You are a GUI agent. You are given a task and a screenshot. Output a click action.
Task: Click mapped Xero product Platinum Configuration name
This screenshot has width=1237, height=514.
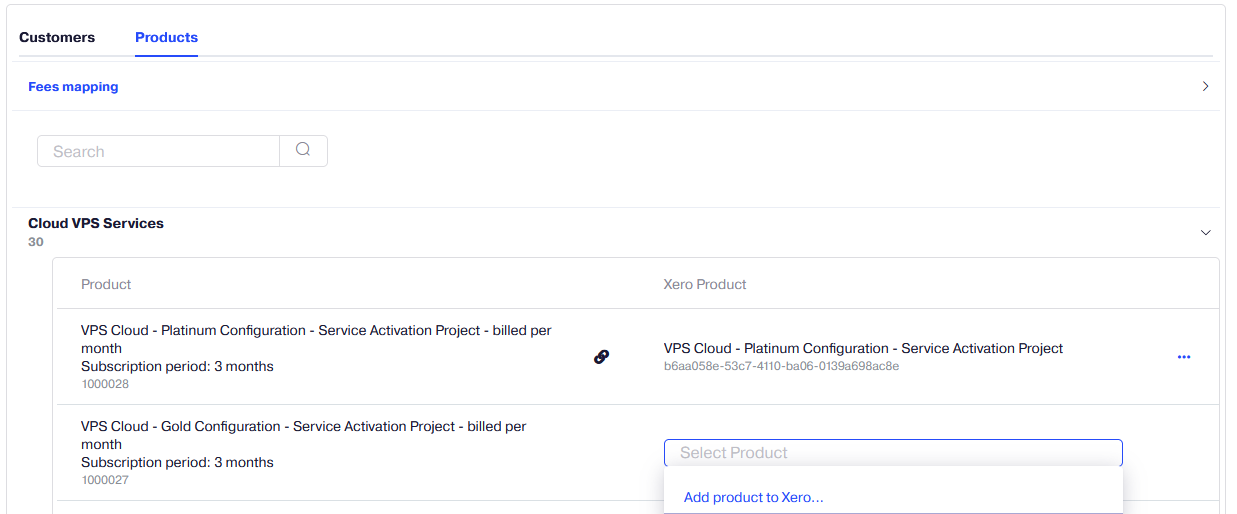pos(863,348)
